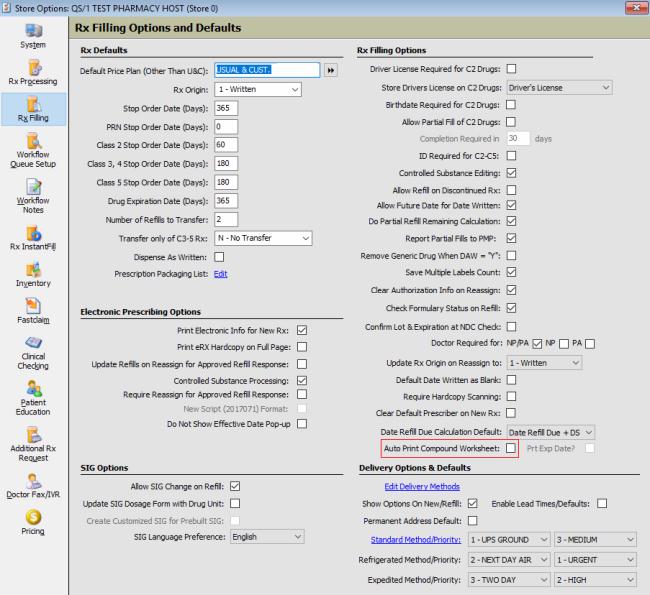
Task: Open Refrigerated priority URGENT dropdown
Action: (595, 560)
